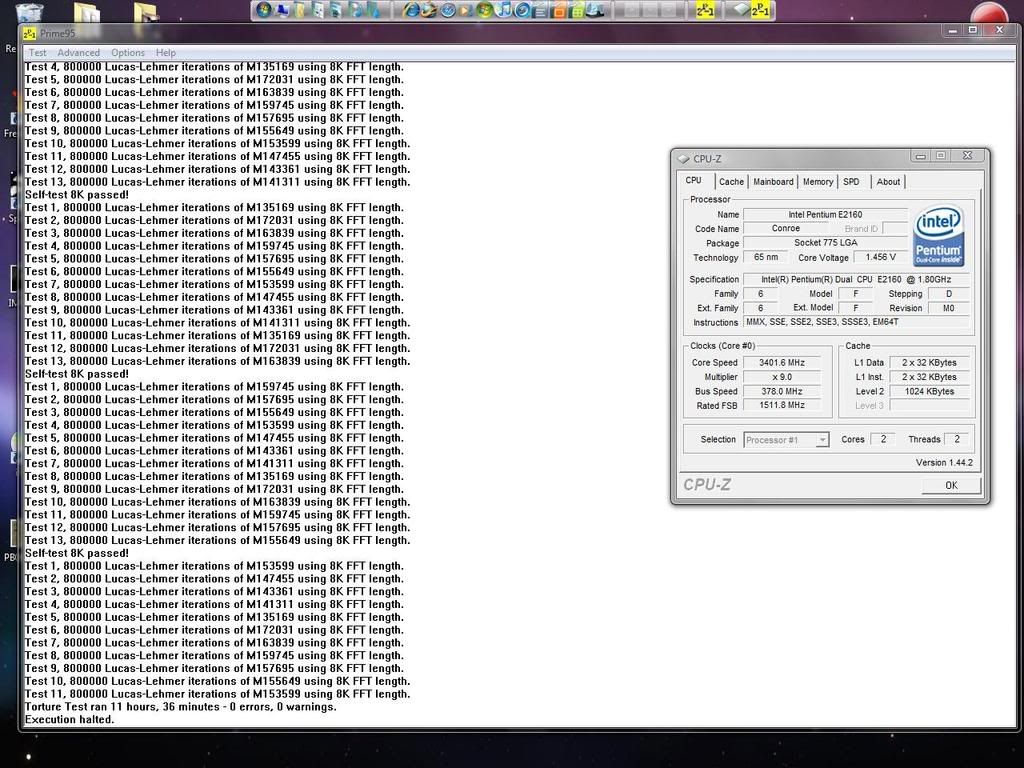1024x768 pixels.
Task: Click the 'Execution halted.' line
Action: click(69, 720)
